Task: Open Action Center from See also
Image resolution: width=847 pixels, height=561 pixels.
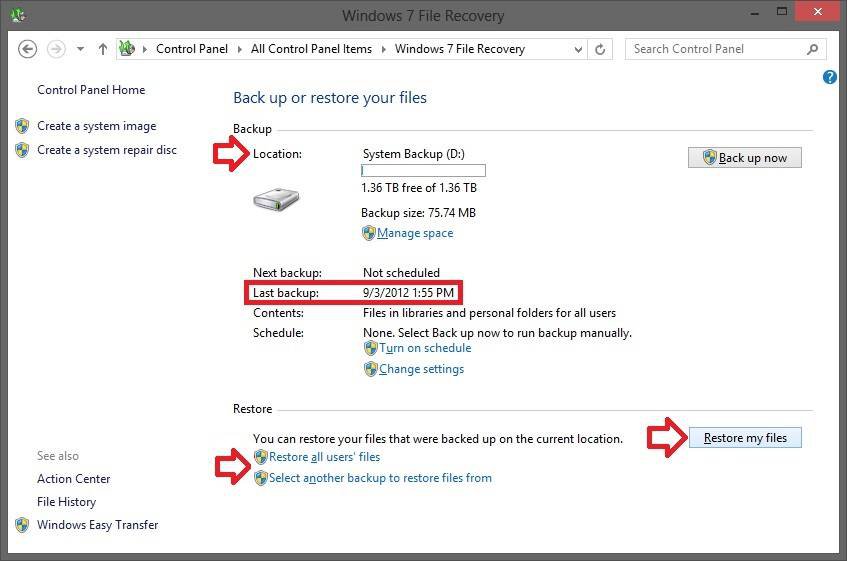Action: (73, 478)
